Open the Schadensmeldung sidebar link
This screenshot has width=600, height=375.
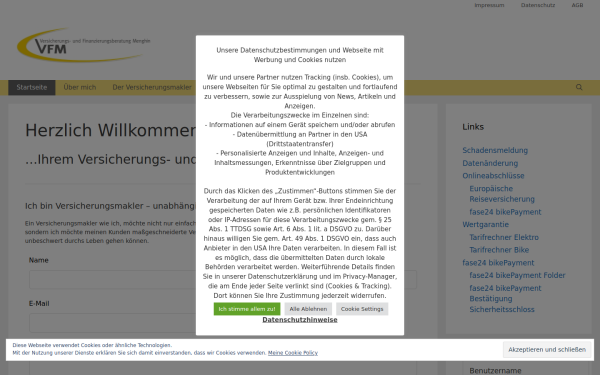pyautogui.click(x=495, y=150)
